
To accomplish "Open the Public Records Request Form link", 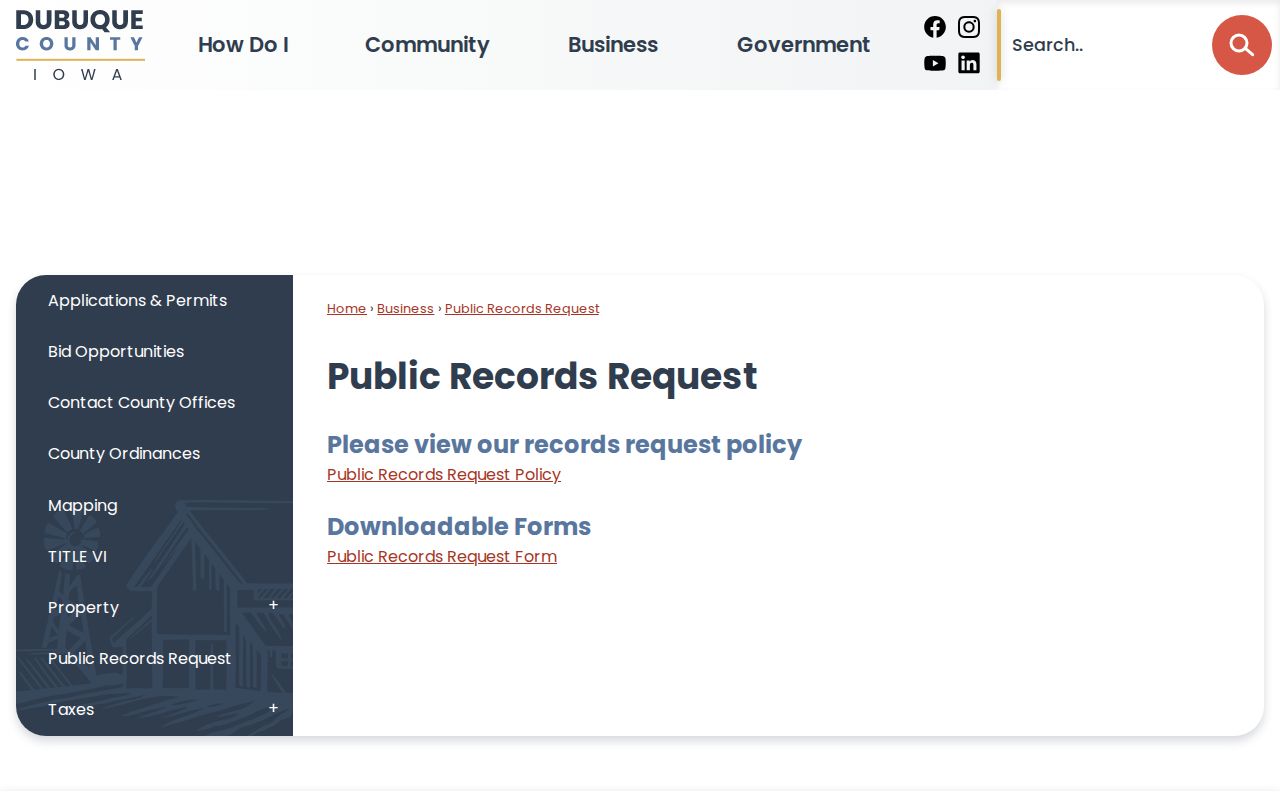I will (x=442, y=557).
